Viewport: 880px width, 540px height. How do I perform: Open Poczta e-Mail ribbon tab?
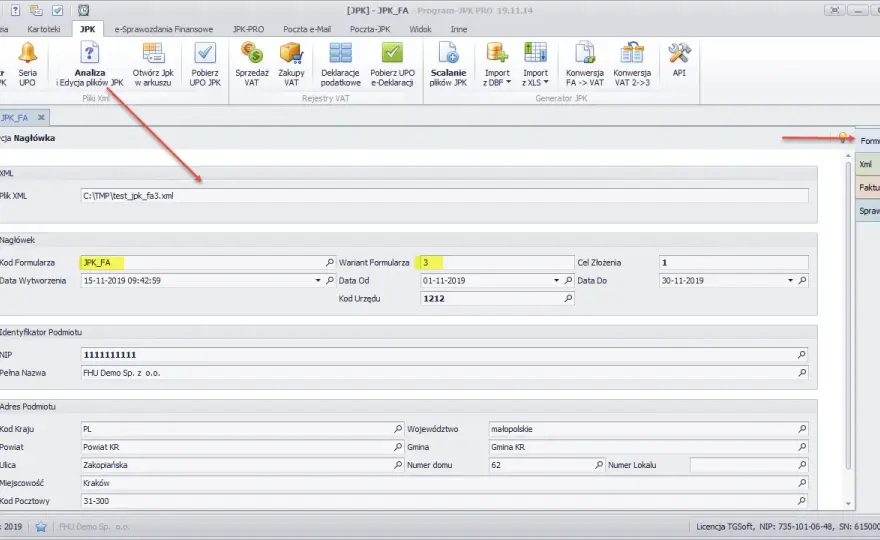[307, 29]
